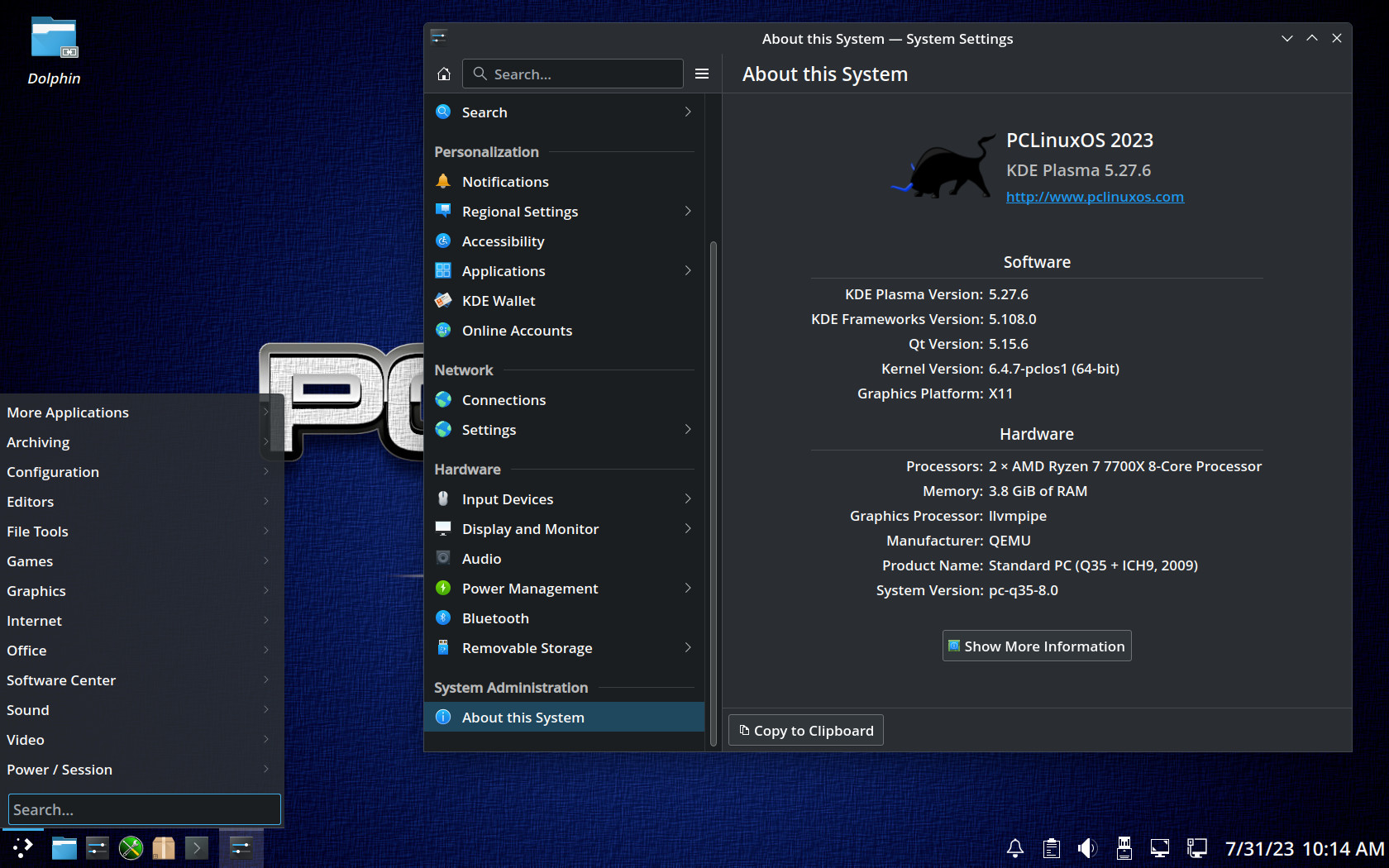
Task: Select About this System sidebar entry
Action: pyautogui.click(x=564, y=718)
